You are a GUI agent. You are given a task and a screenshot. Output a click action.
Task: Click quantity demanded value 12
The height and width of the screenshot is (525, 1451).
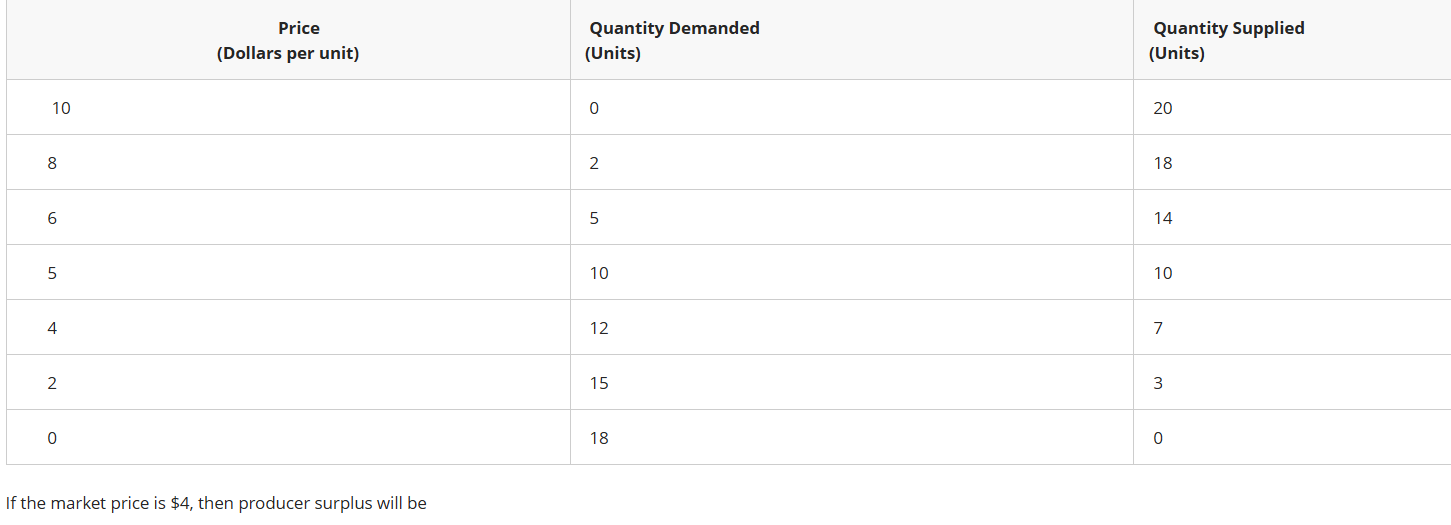point(598,328)
